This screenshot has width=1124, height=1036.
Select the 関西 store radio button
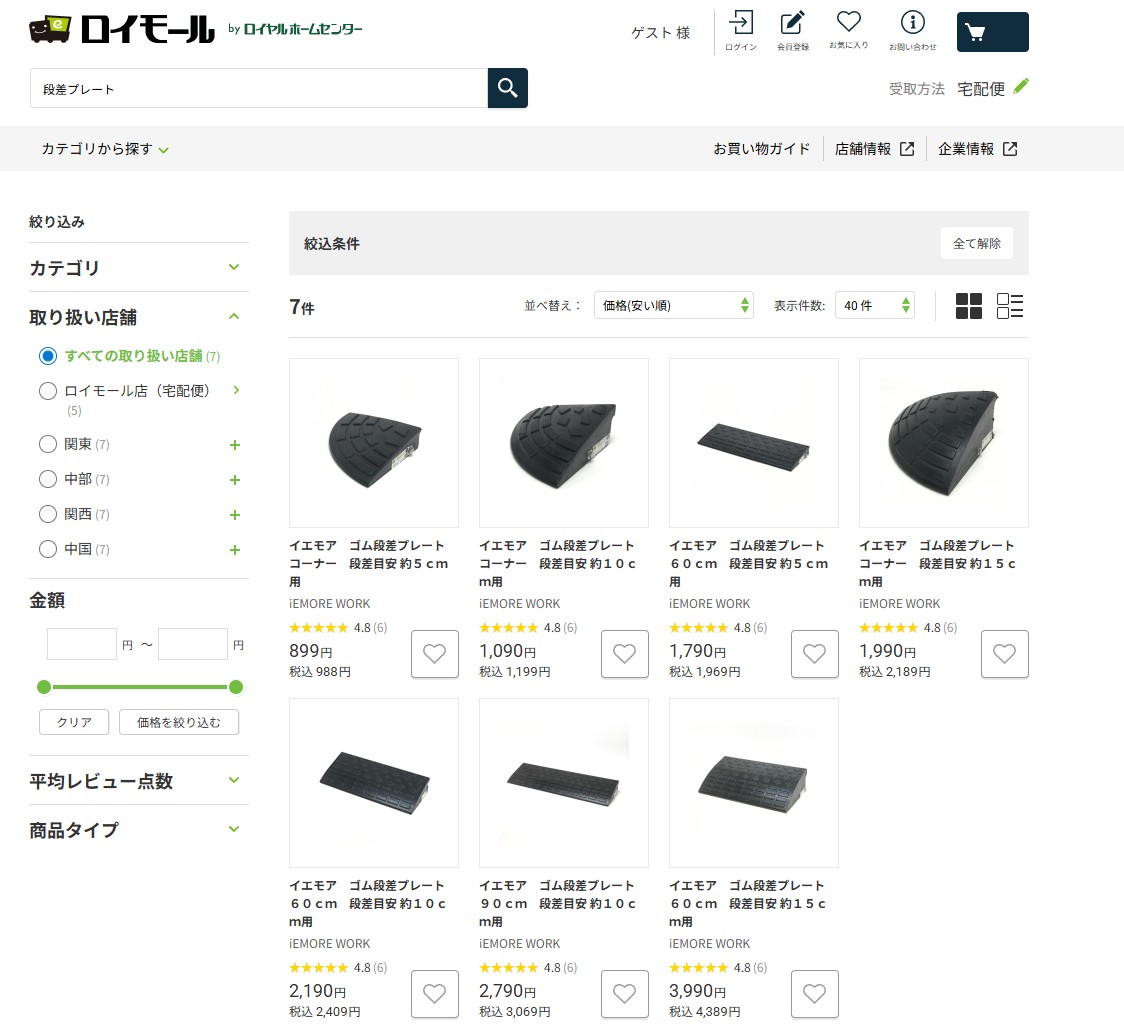click(x=48, y=514)
